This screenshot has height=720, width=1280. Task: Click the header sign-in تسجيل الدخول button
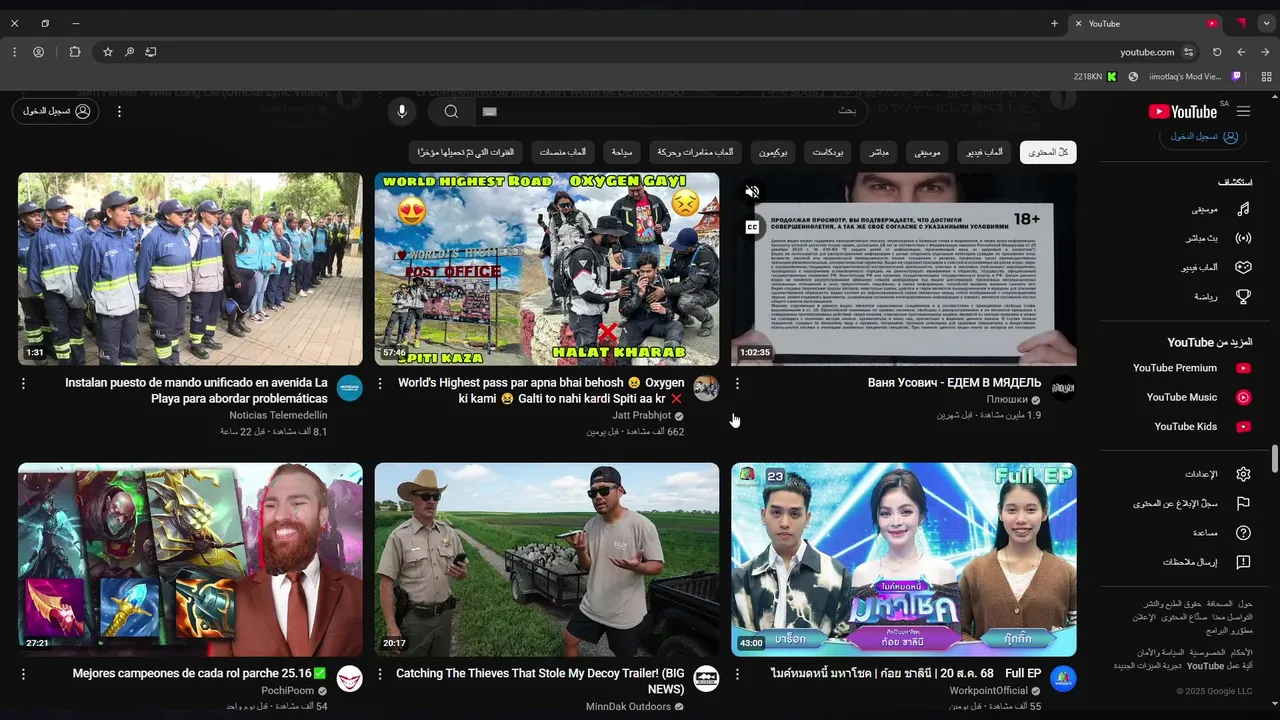[56, 111]
